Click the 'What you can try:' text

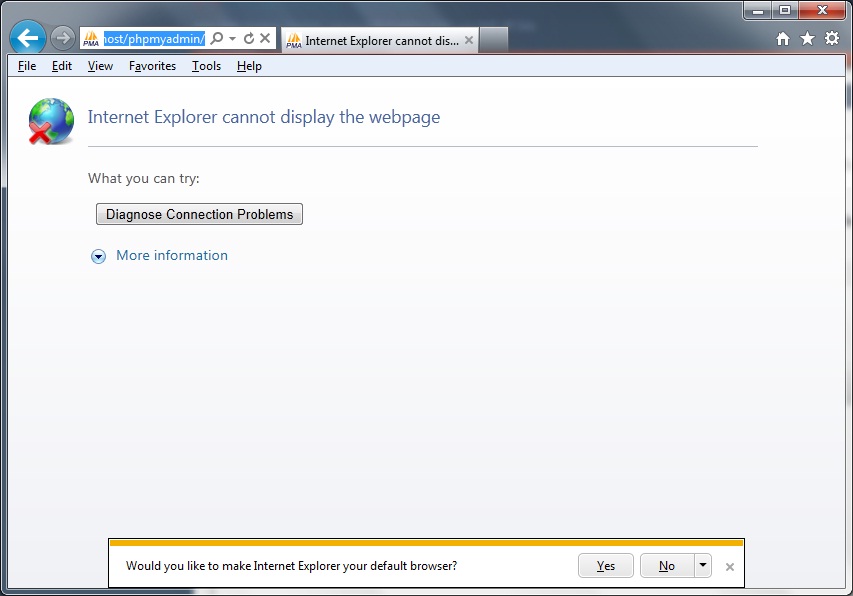[144, 178]
